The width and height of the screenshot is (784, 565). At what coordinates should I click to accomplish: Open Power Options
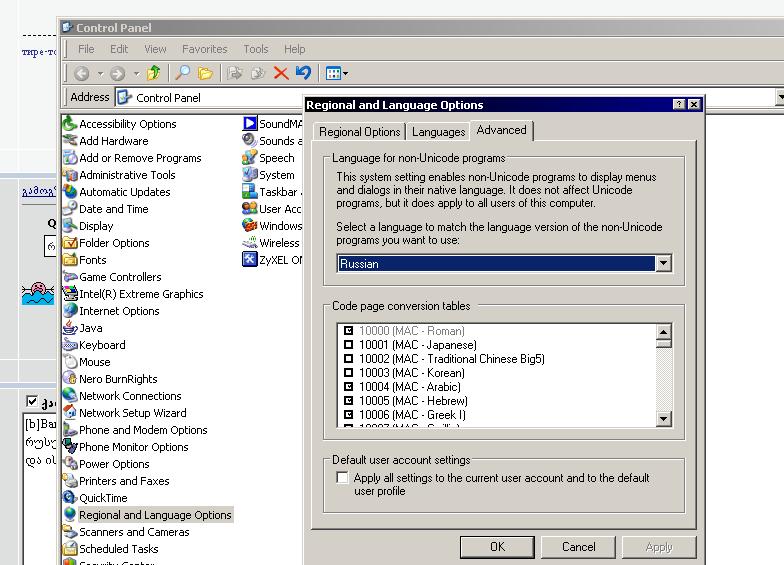pyautogui.click(x=106, y=464)
